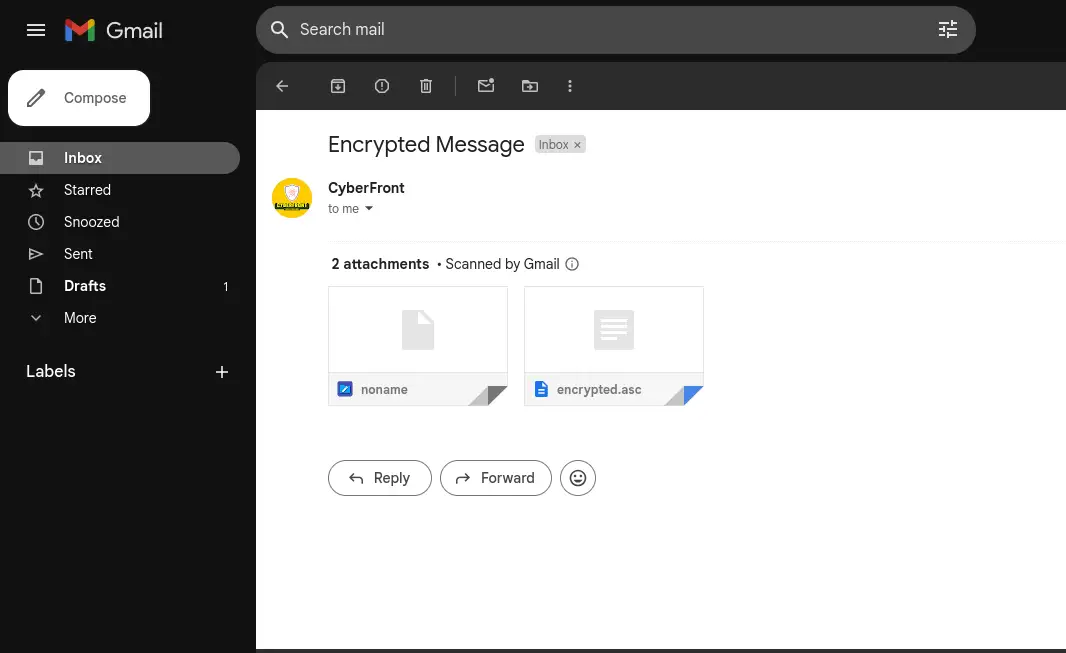Viewport: 1066px width, 653px height.
Task: Open the encrypted.asc attachment
Action: point(614,345)
